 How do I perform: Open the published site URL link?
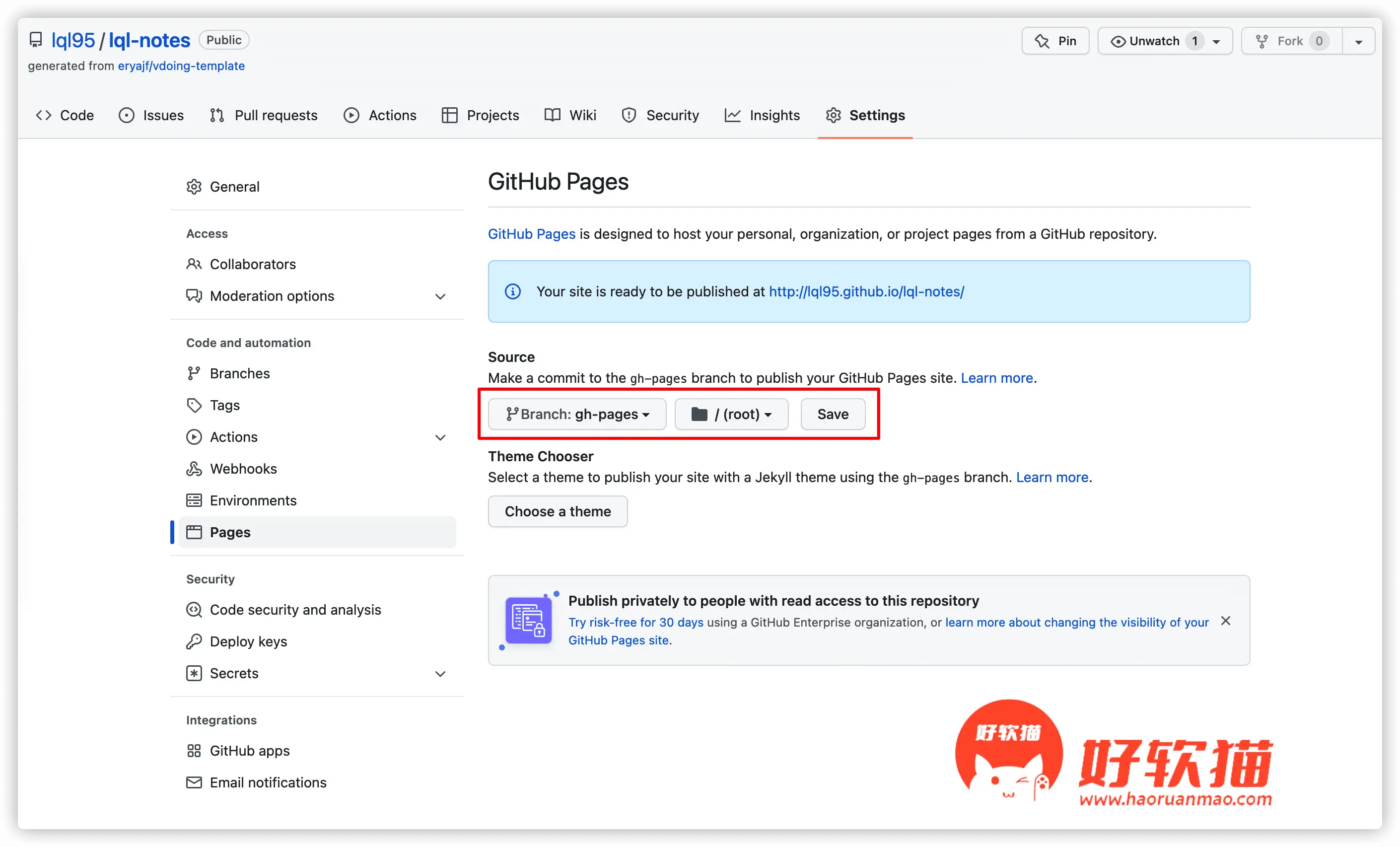866,291
